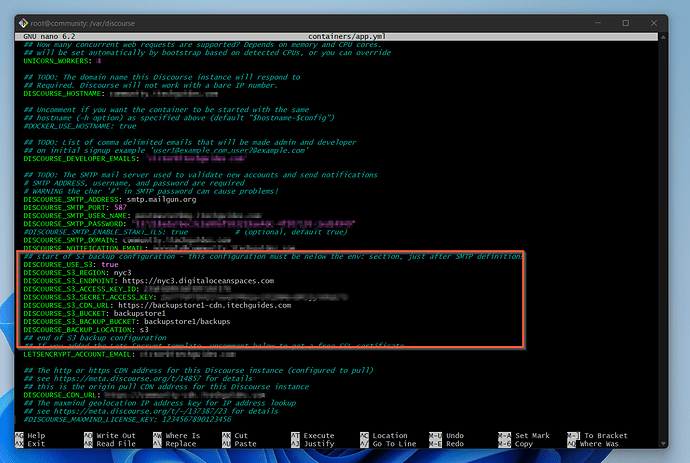This screenshot has height=463, width=690.
Task: Click 'GNU nano 6.2' in the header bar
Action: [49, 37]
